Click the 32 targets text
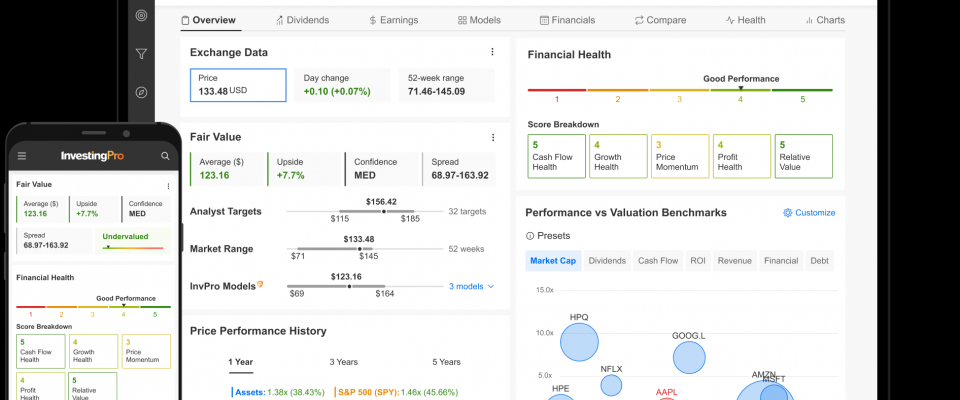 467,211
